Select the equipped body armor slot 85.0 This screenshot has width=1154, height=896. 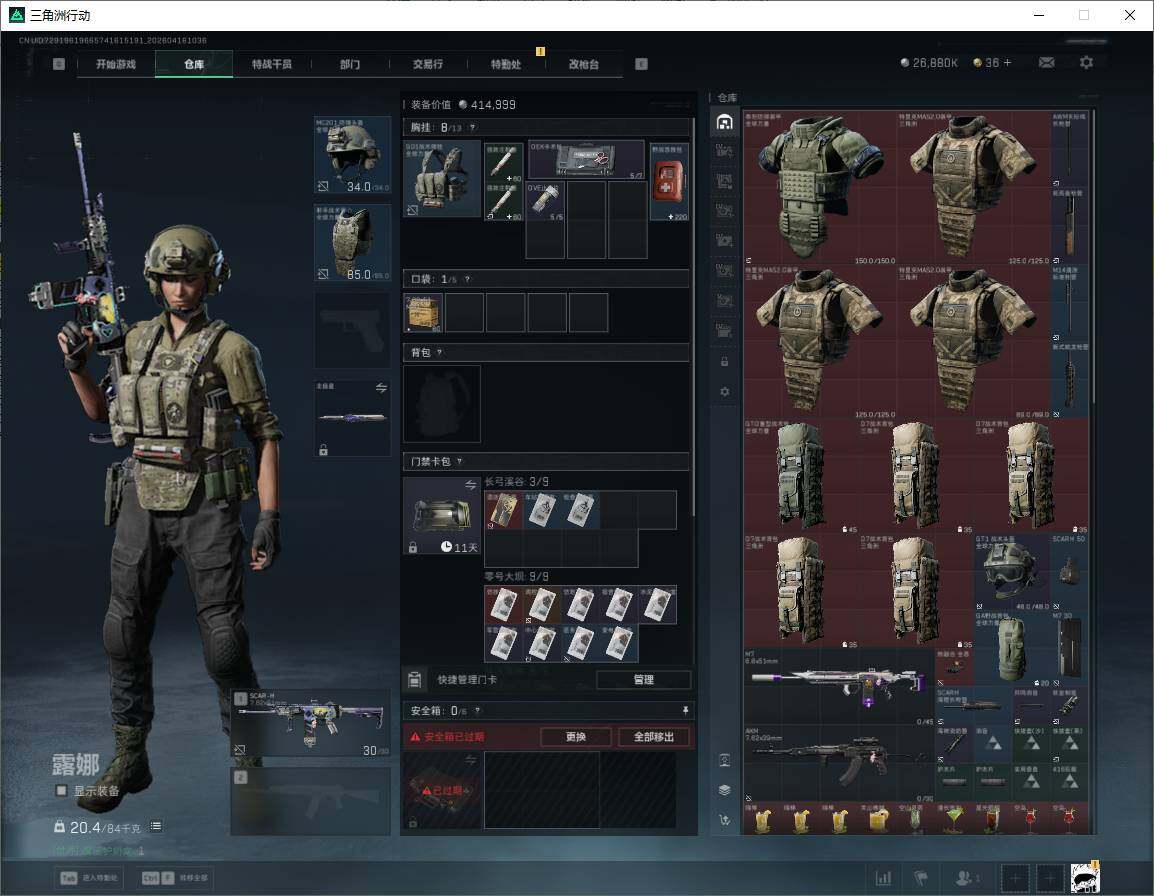353,243
